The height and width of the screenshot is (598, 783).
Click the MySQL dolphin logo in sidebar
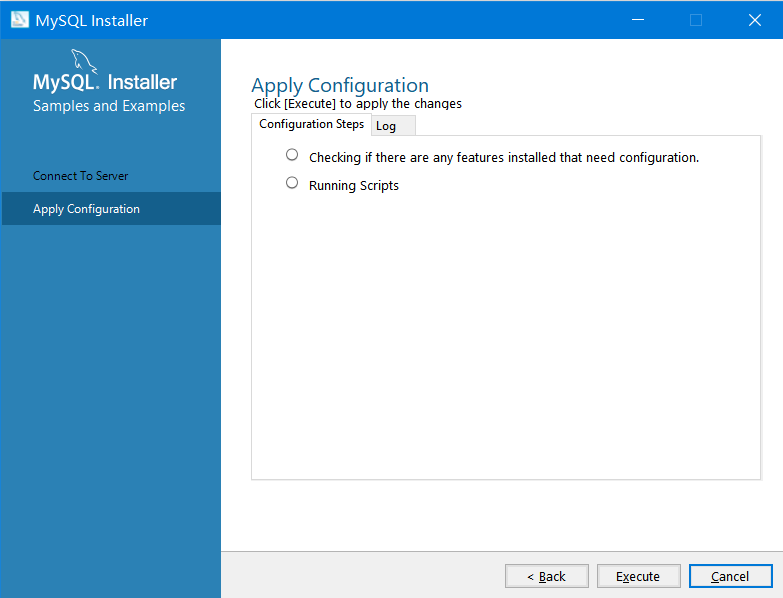[x=86, y=60]
